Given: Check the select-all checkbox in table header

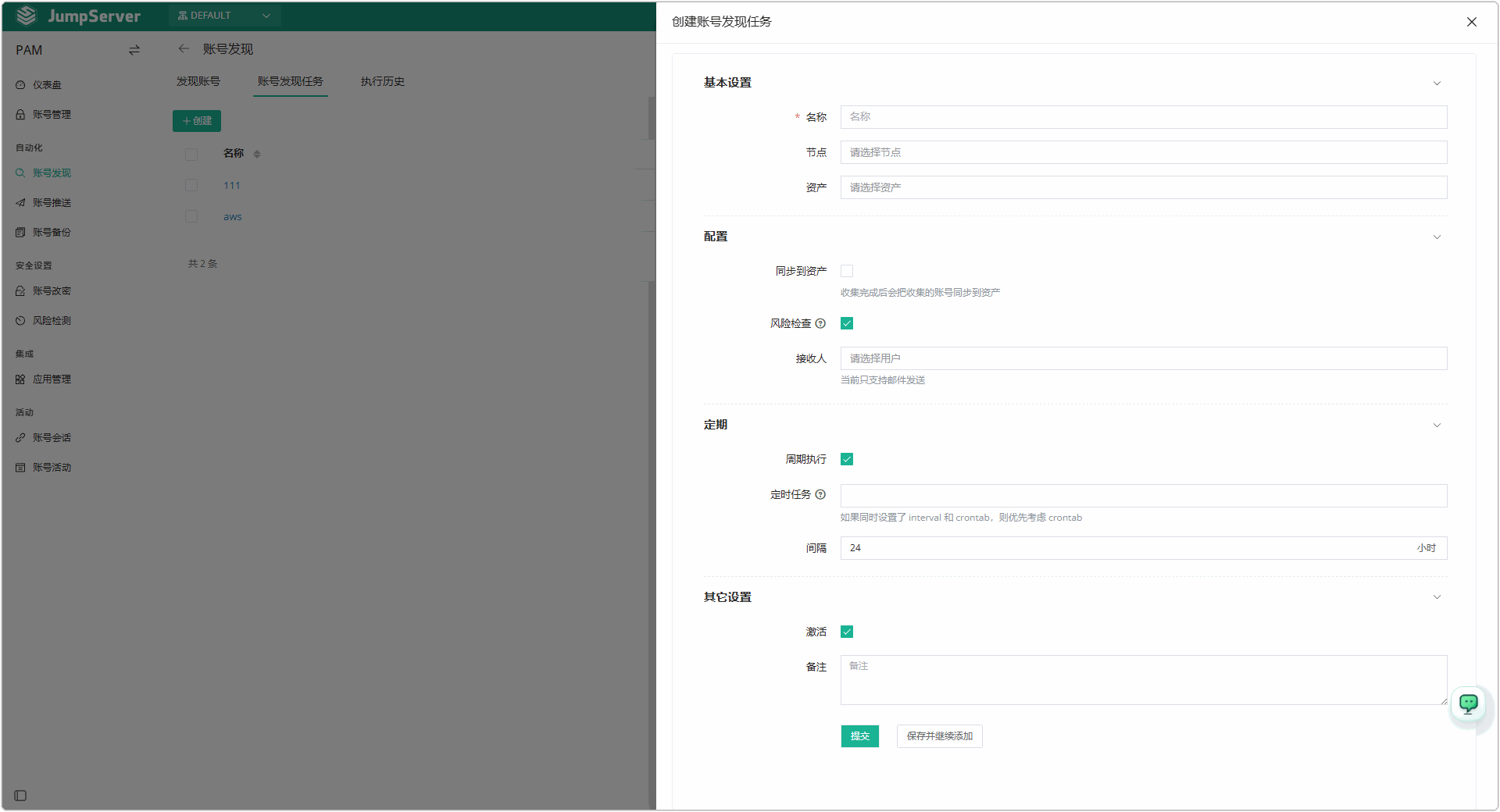Looking at the screenshot, I should click(x=191, y=154).
